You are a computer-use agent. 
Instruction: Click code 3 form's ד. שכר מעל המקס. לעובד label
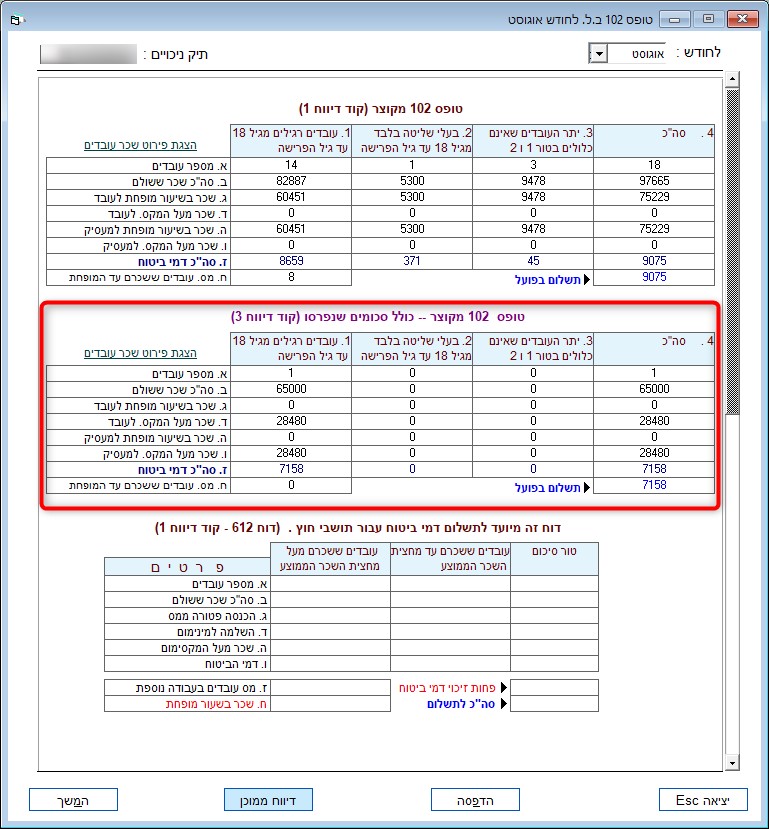pos(168,422)
